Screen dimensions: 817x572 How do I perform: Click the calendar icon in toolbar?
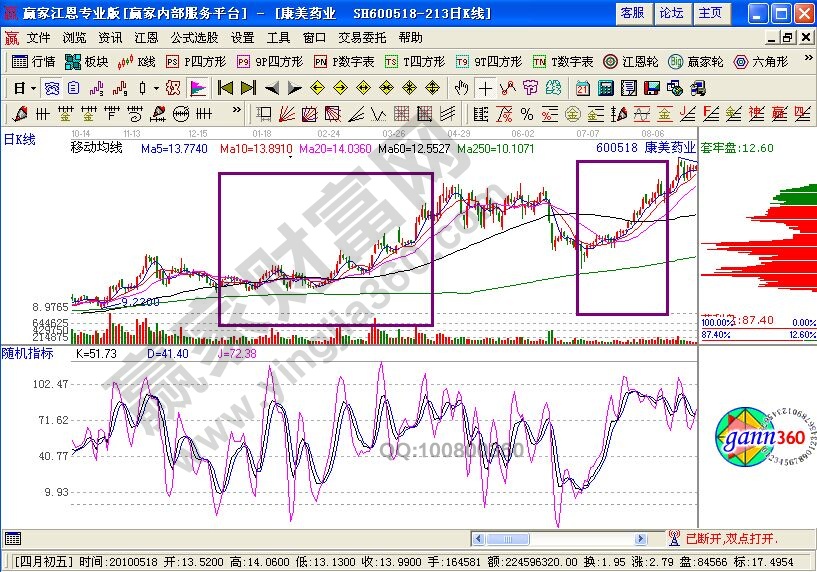point(583,87)
